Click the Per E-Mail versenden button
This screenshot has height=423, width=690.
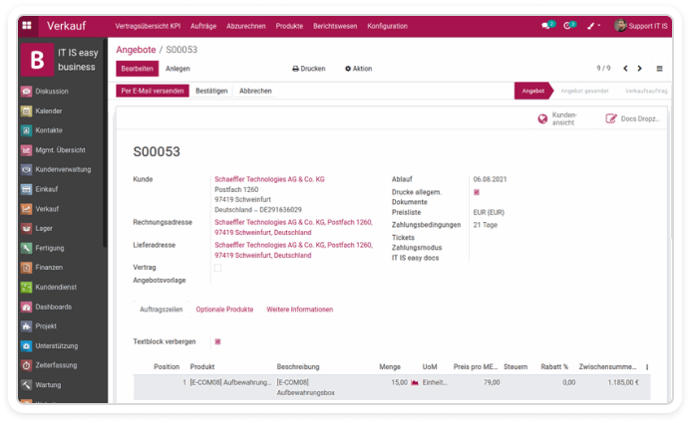pos(152,91)
